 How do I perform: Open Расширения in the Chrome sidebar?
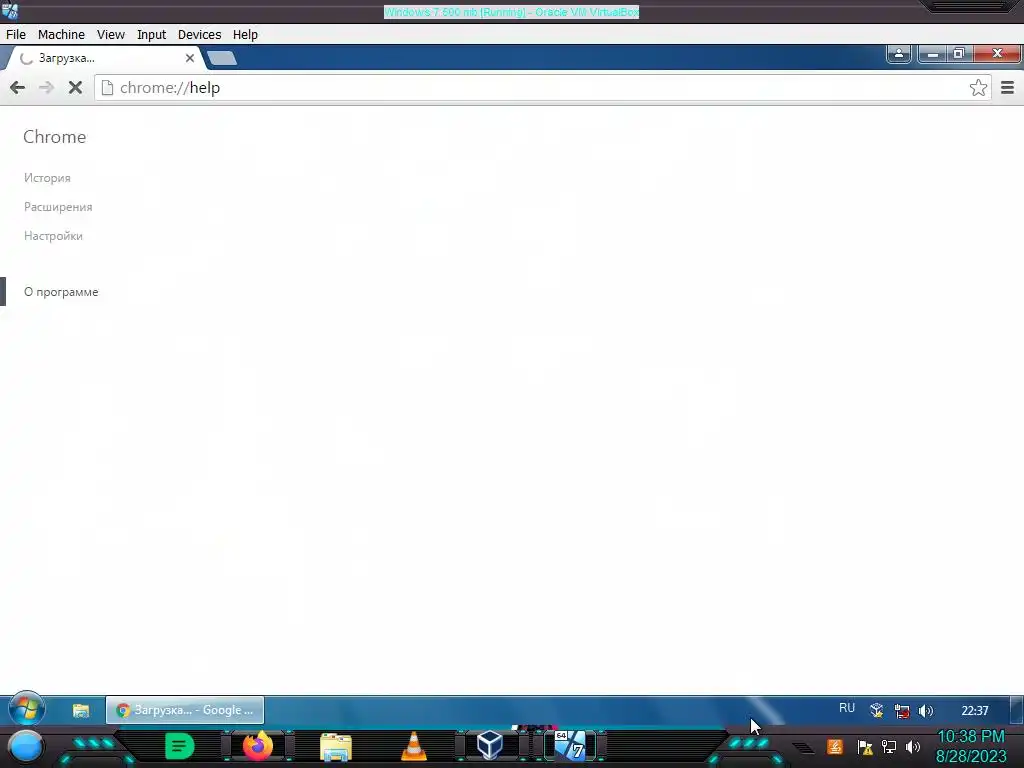click(x=58, y=207)
